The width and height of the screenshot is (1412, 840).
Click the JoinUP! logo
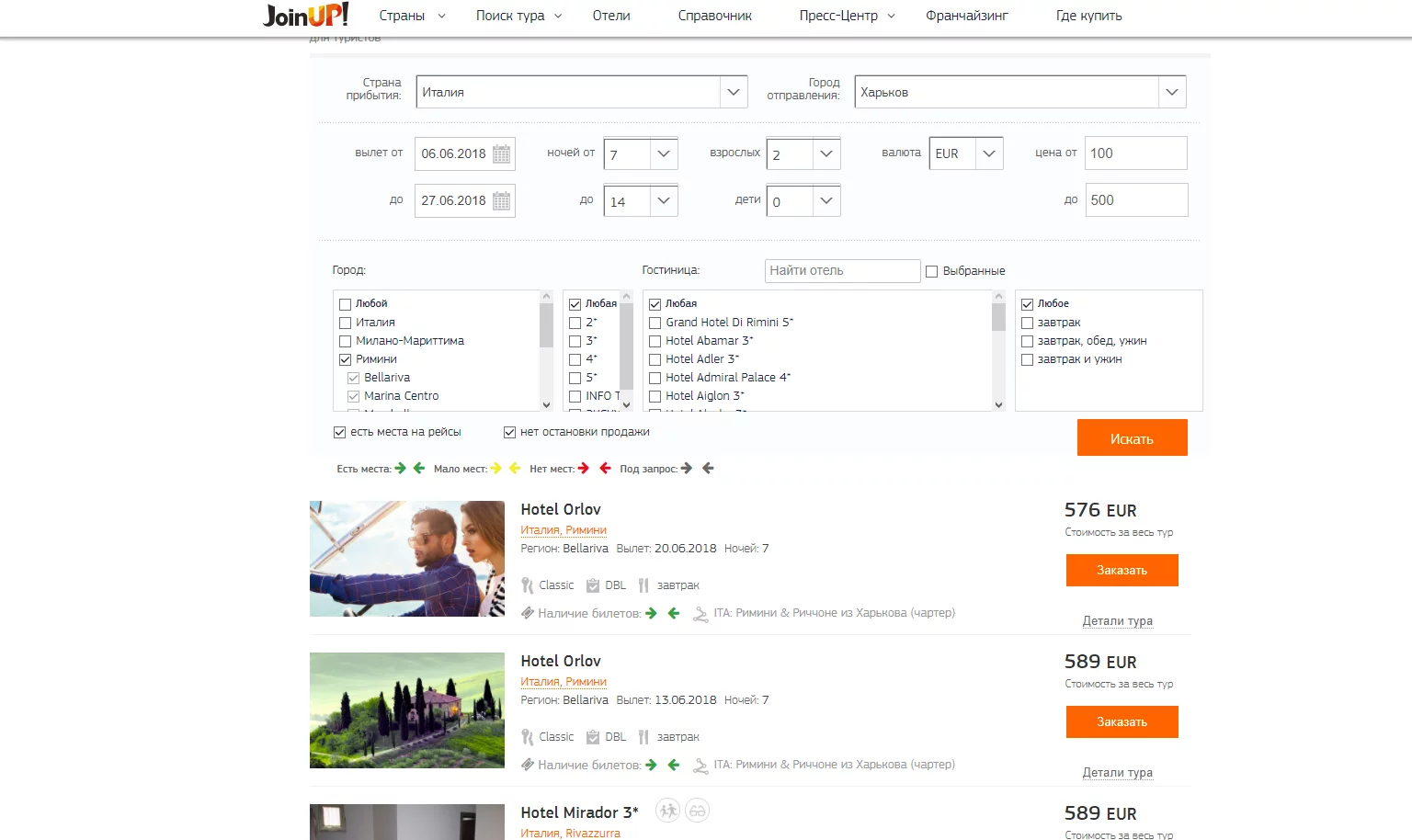305,15
